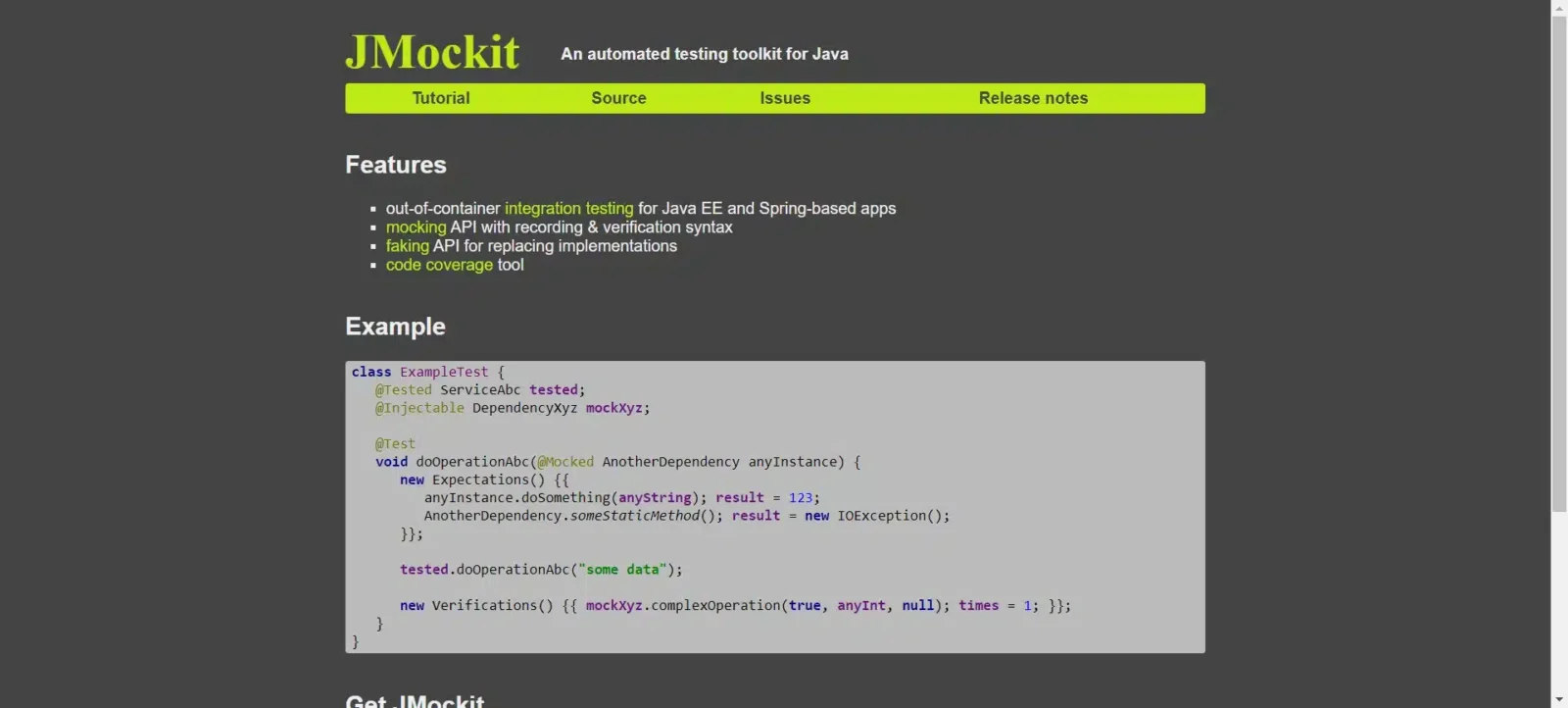
Task: Open the code coverage link
Action: click(439, 265)
